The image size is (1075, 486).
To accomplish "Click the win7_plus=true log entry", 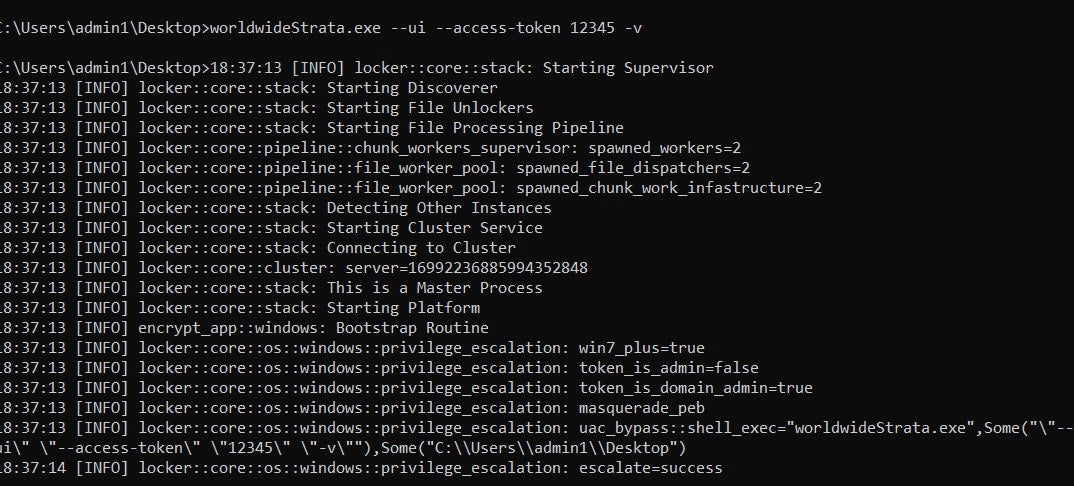I will click(642, 348).
